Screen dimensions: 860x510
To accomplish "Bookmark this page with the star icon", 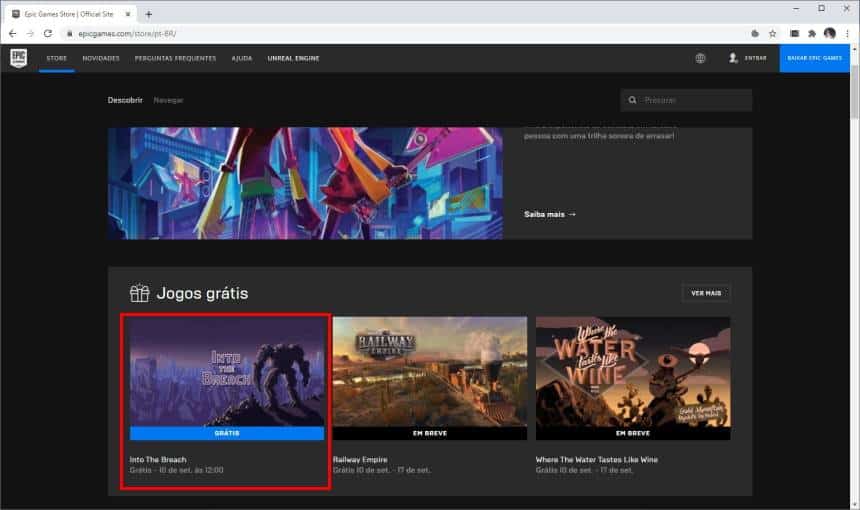I will [772, 33].
